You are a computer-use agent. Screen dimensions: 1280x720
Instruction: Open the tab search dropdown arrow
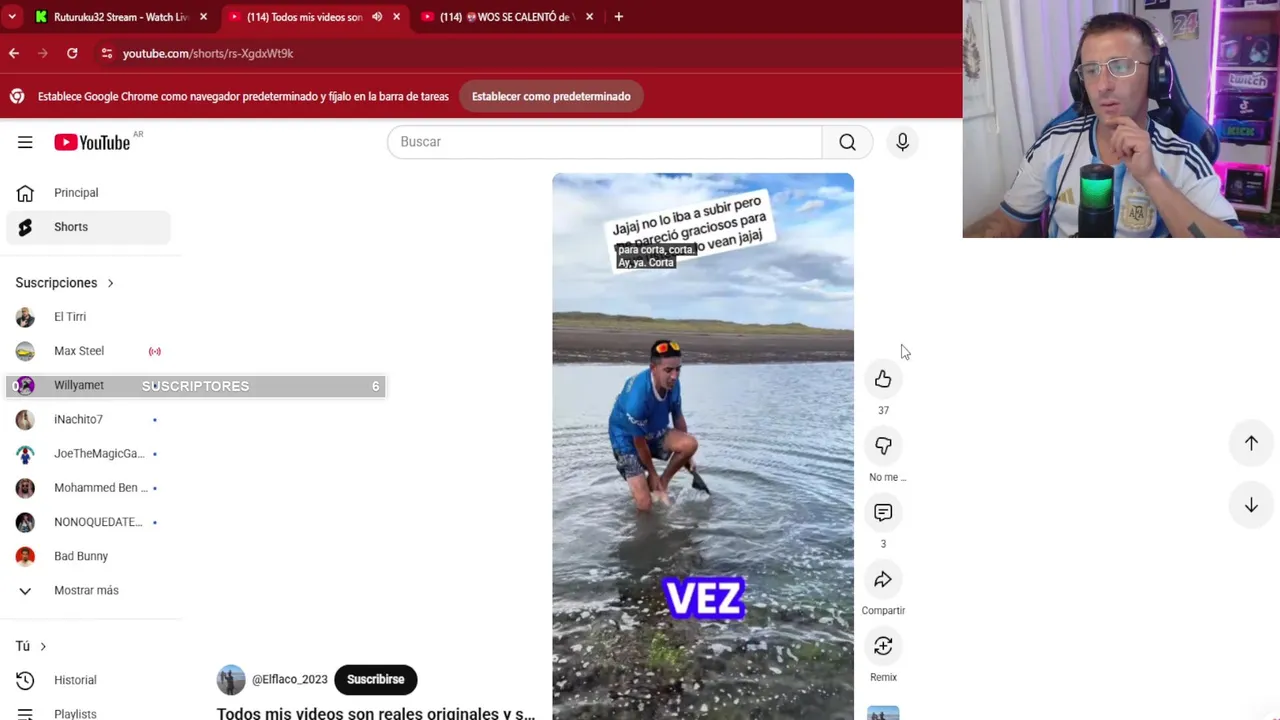tap(12, 17)
